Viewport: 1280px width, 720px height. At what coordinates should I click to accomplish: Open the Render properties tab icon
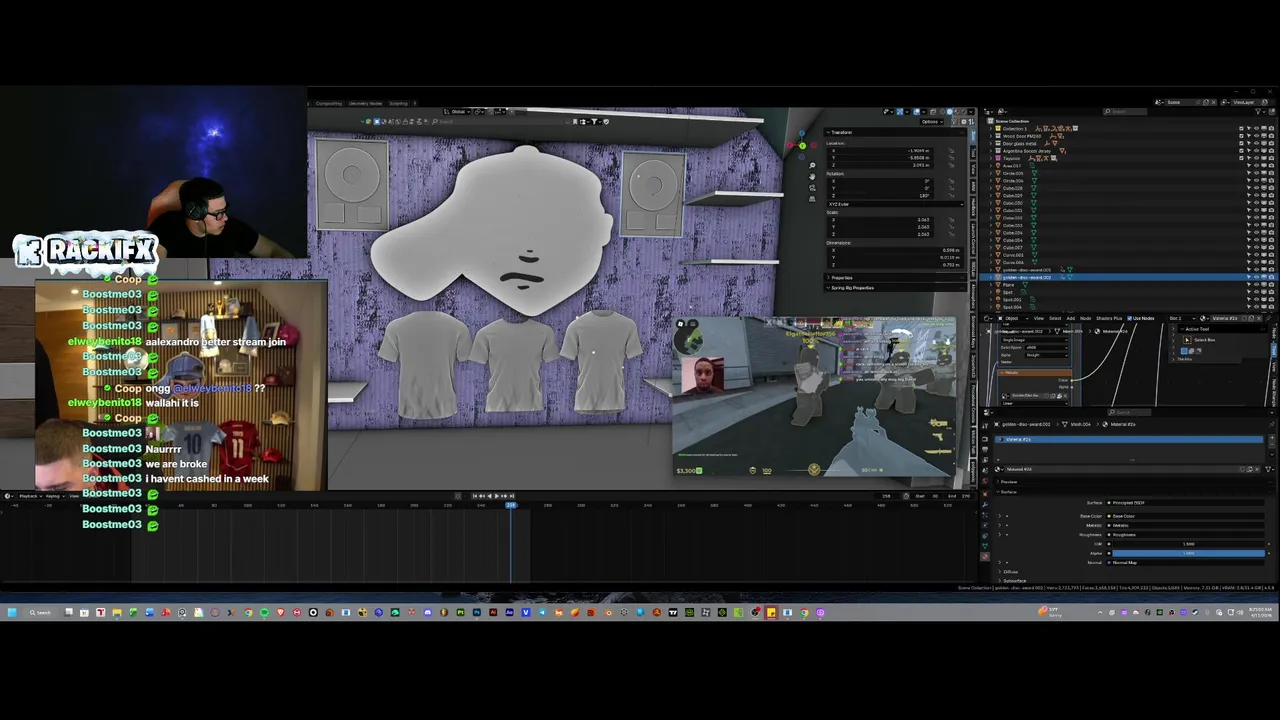(x=985, y=439)
